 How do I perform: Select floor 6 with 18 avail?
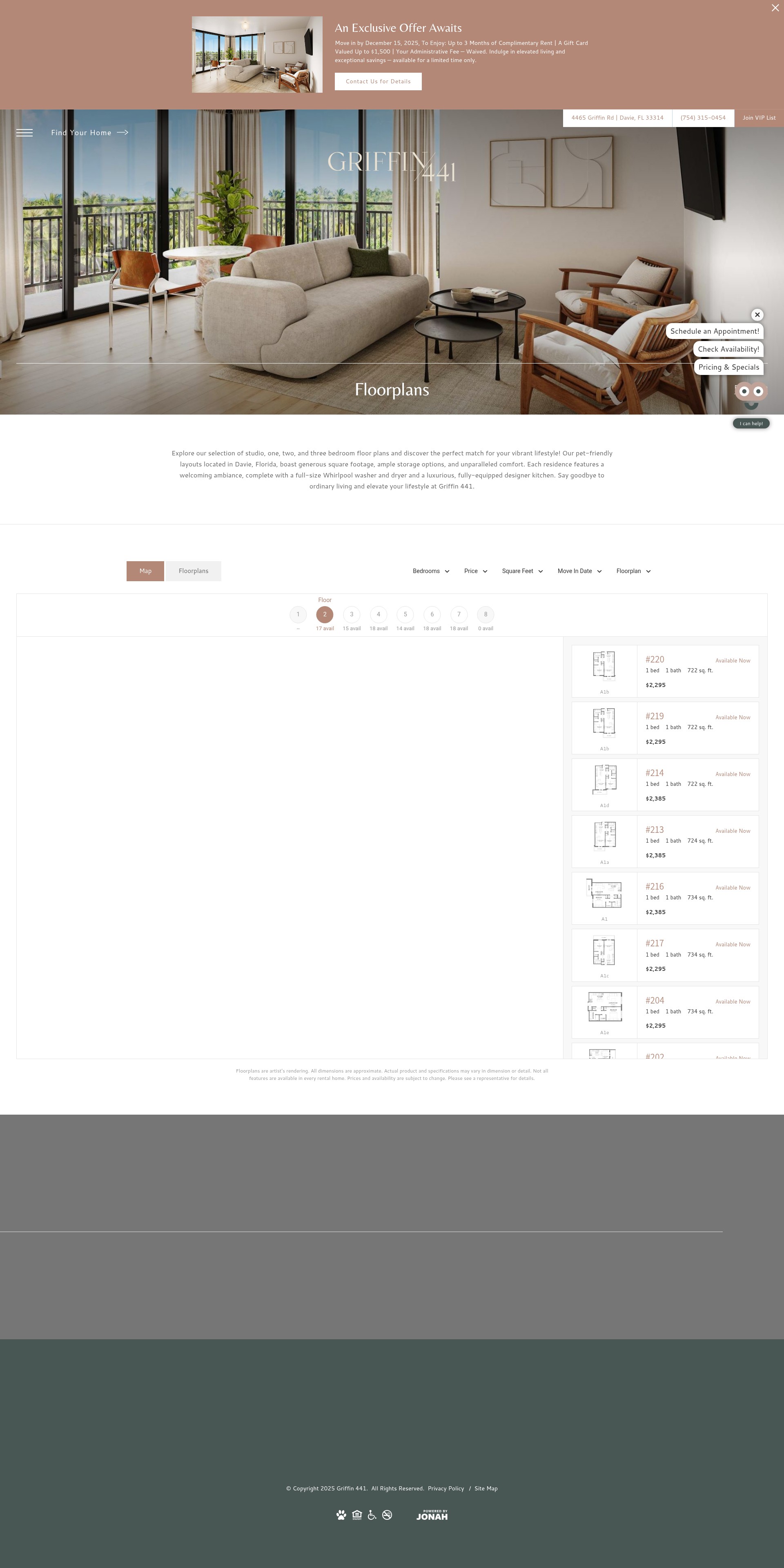(432, 615)
